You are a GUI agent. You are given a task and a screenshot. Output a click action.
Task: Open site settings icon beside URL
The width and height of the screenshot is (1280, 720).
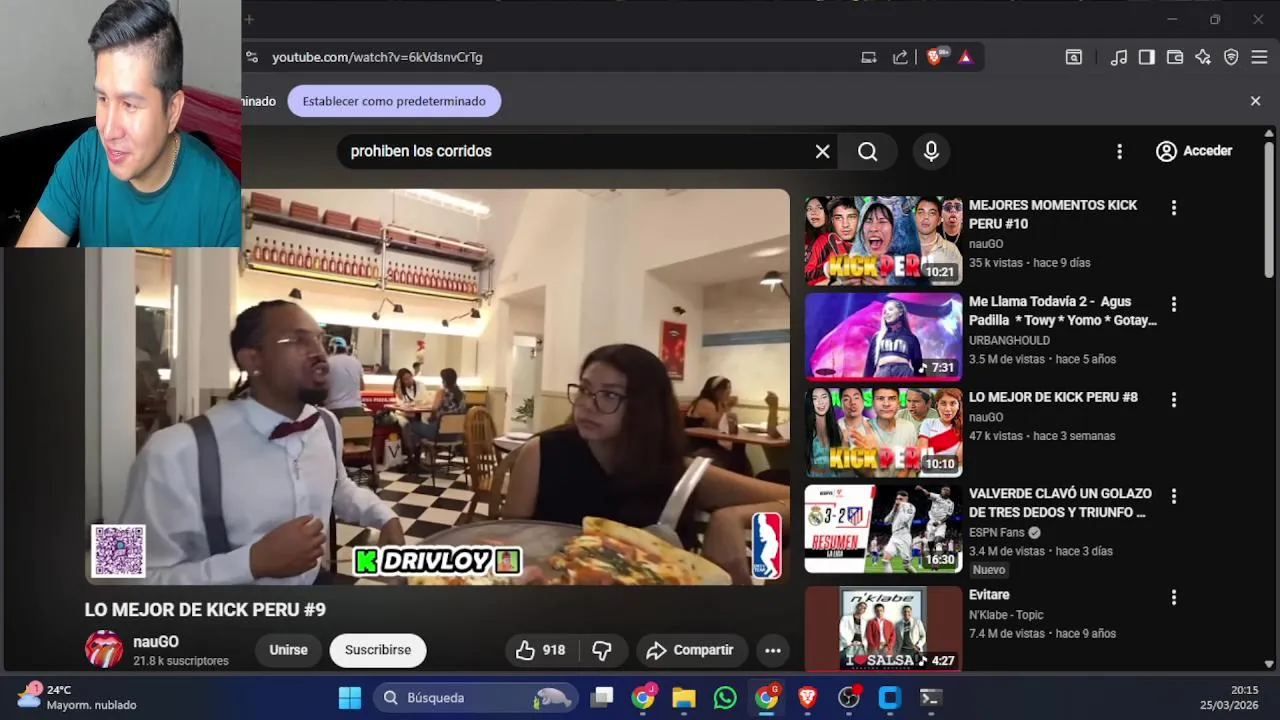(x=251, y=57)
